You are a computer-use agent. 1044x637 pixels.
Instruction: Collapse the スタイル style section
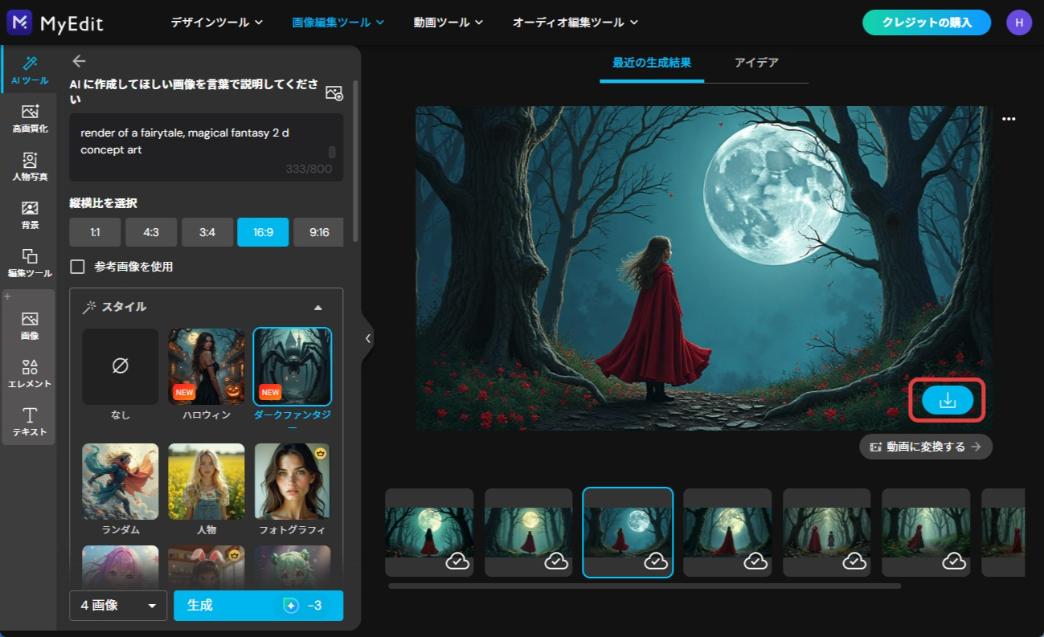point(319,309)
